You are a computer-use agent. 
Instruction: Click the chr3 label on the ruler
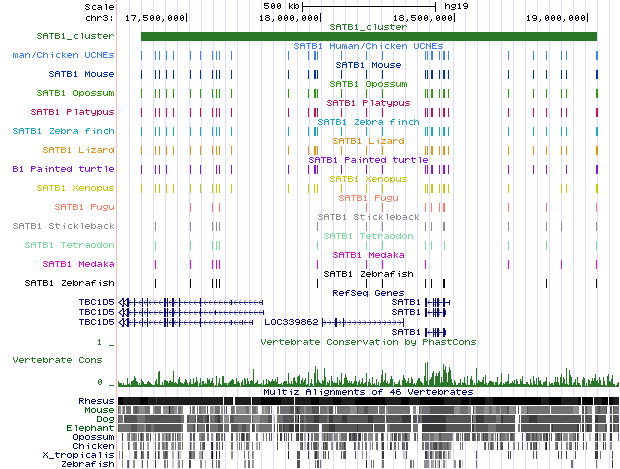[98, 18]
